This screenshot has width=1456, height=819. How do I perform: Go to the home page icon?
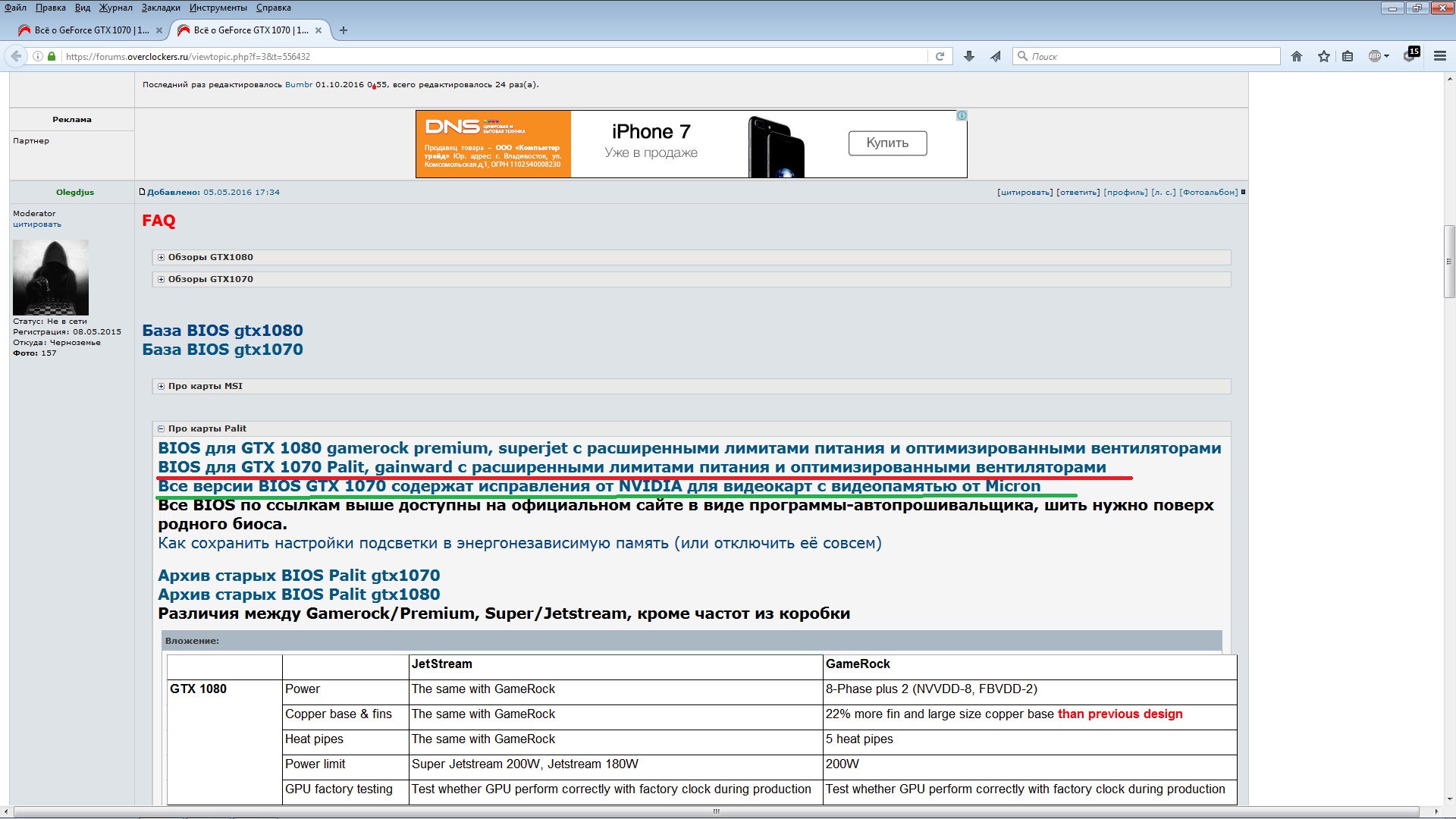(1297, 56)
